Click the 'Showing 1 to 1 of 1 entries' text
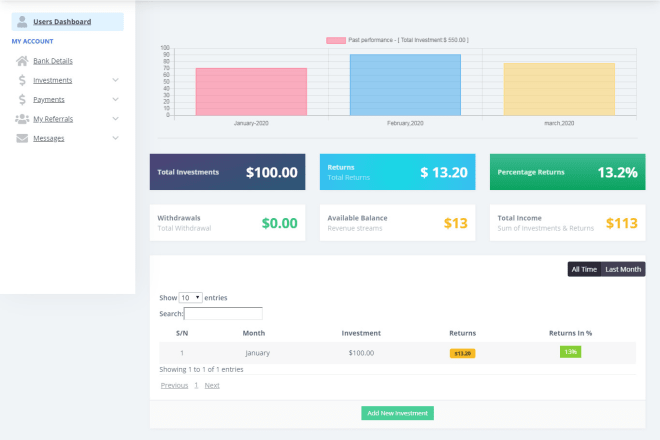Screen dimensions: 660x440 (201, 369)
